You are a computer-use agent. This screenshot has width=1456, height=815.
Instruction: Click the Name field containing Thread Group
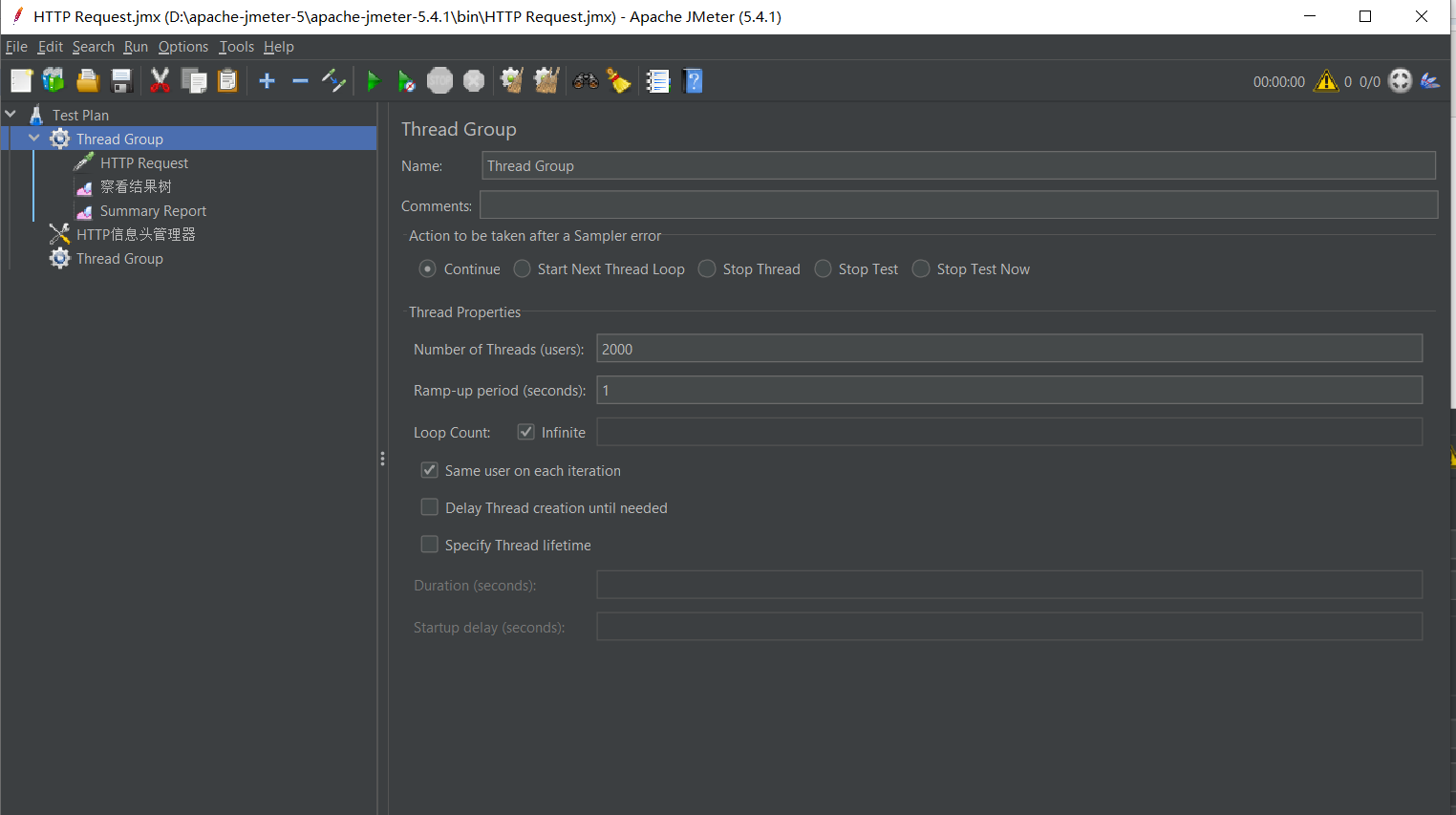pos(958,165)
